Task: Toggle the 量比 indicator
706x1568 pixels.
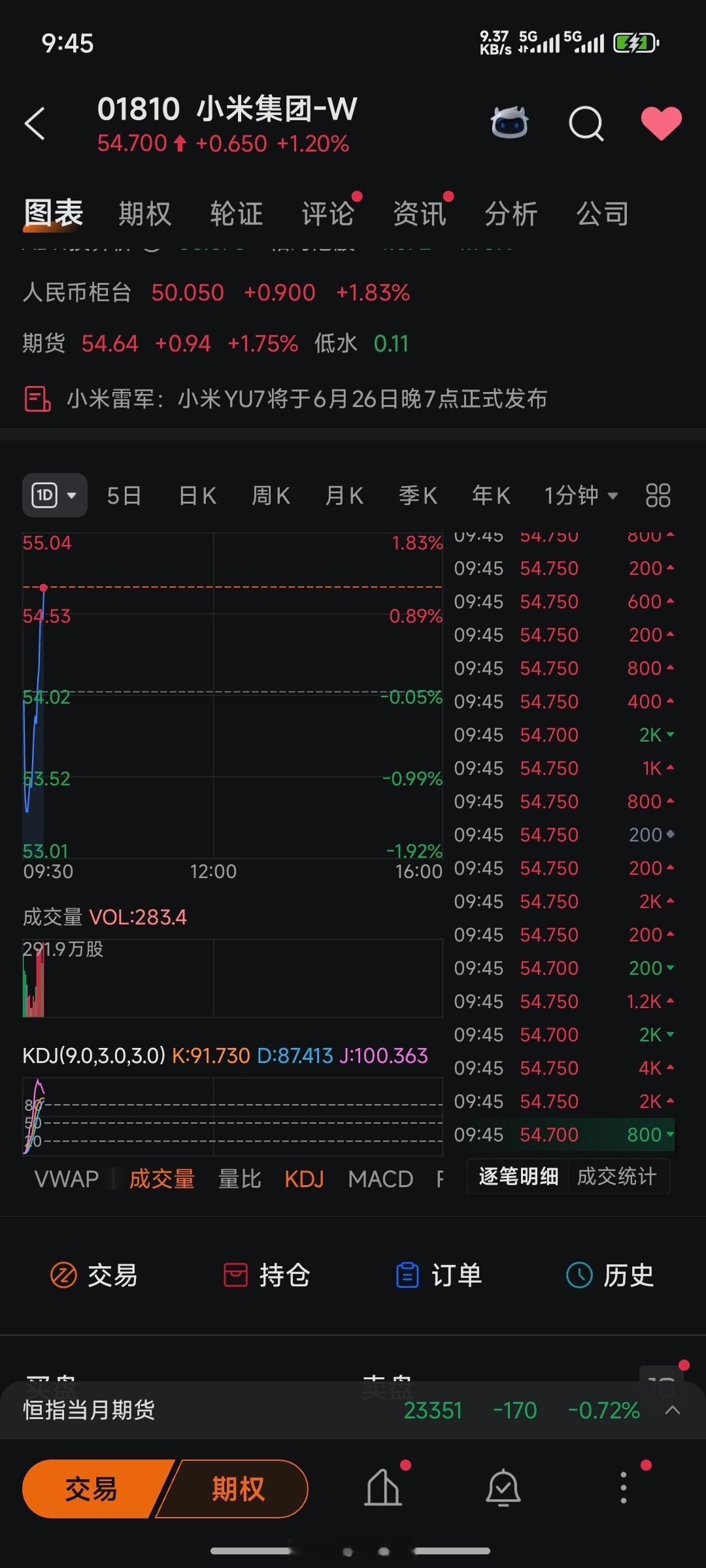Action: coord(239,1179)
